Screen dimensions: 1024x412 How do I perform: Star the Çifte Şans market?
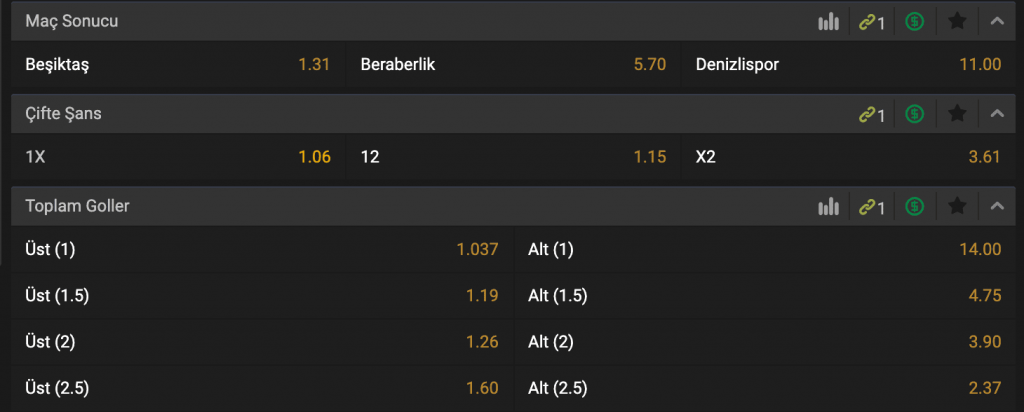957,114
